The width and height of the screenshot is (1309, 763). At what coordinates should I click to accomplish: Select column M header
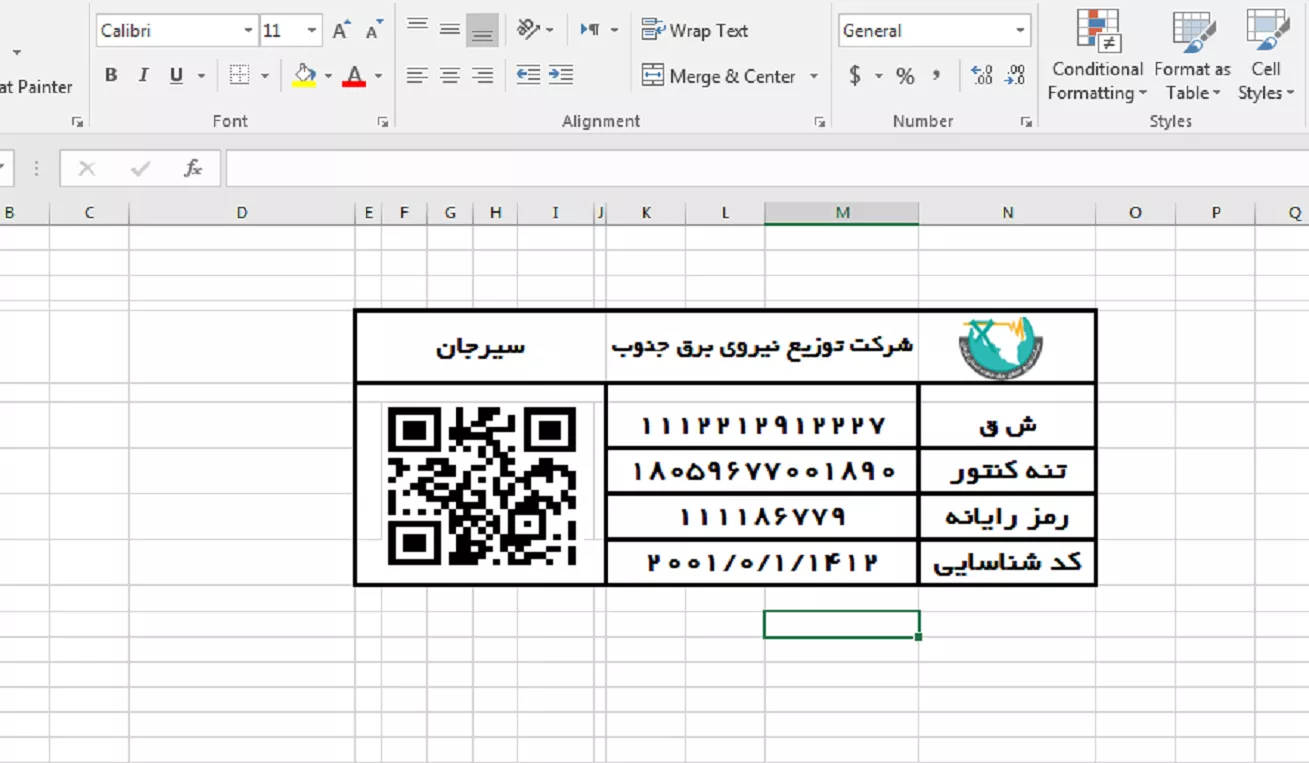tap(842, 213)
